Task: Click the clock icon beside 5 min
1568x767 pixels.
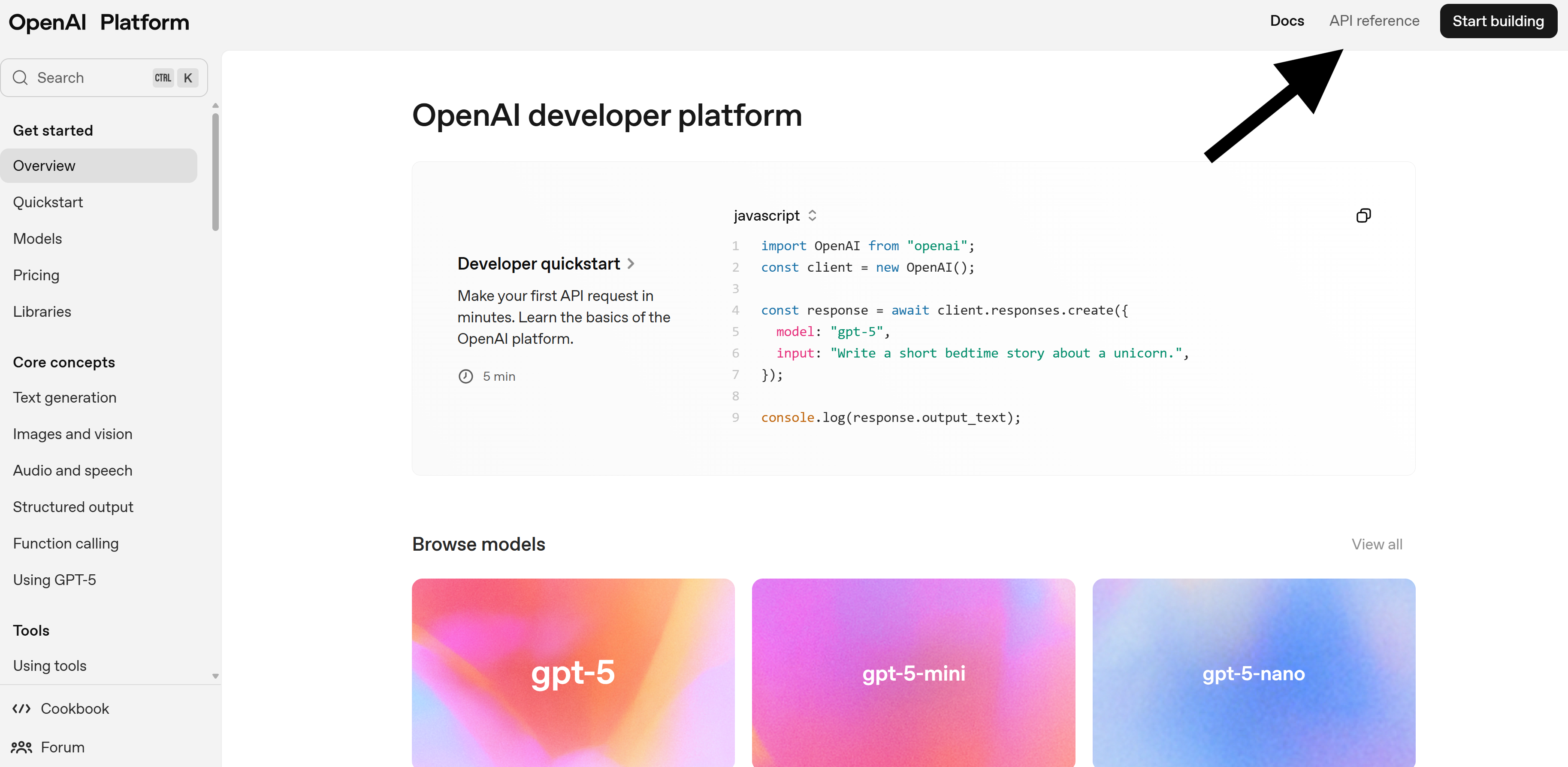Action: 465,376
